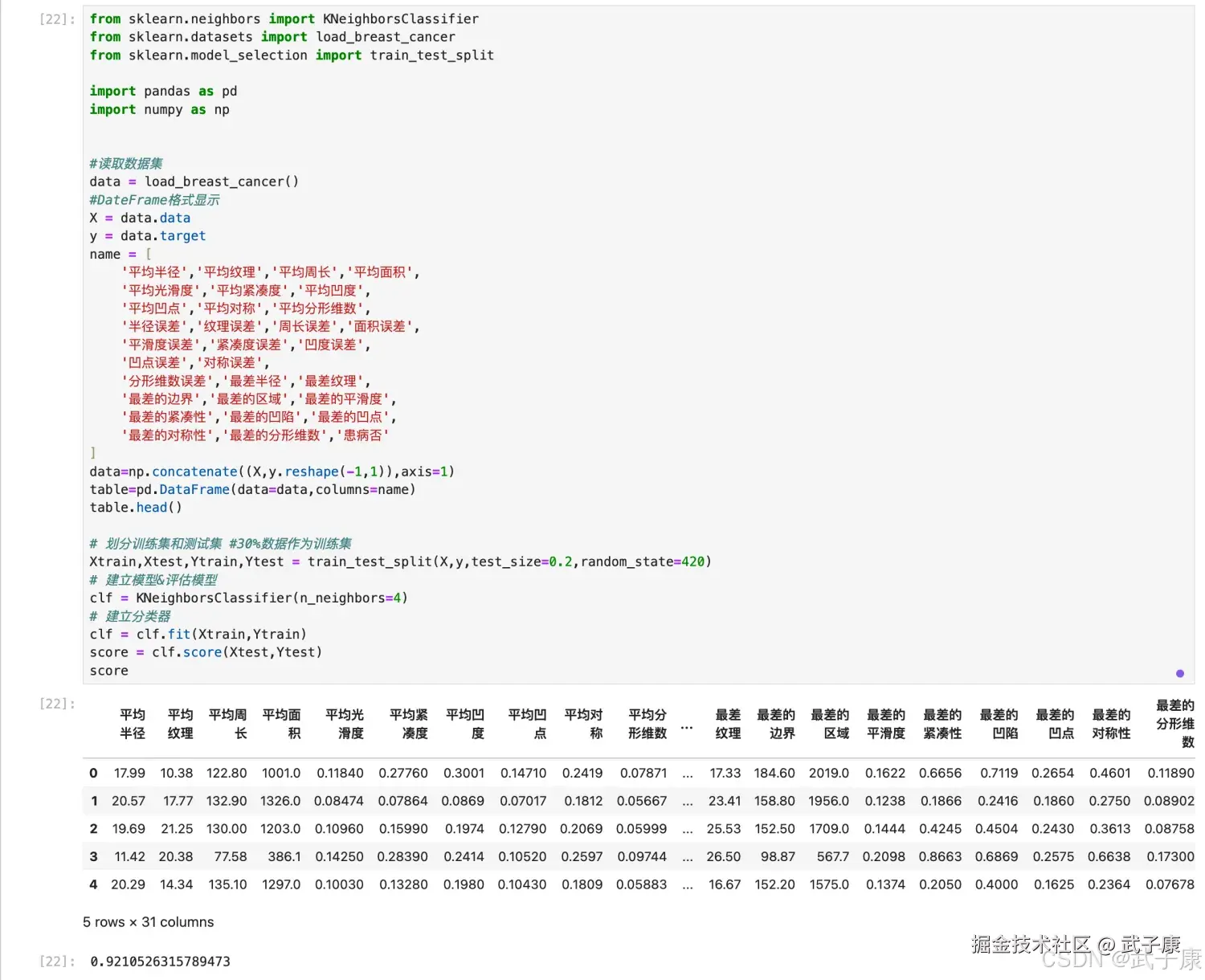Click the cell with value 386.1
Screen dimensions: 1205x980
[x=284, y=856]
